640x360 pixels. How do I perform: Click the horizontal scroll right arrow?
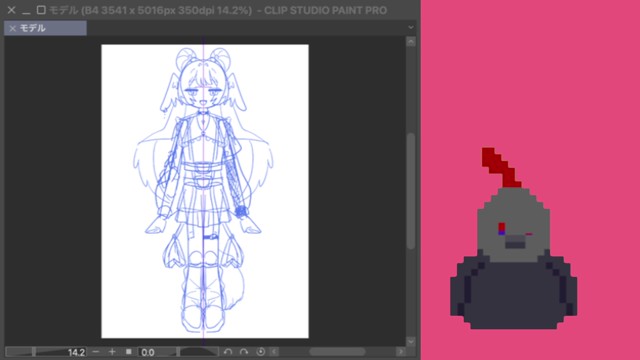[x=400, y=351]
